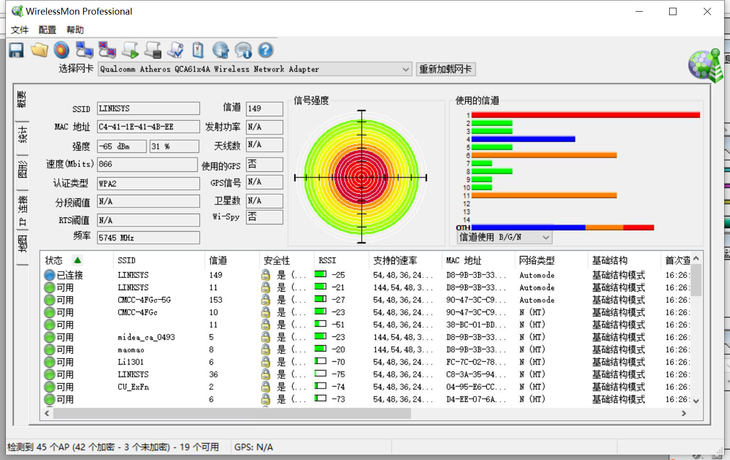Switch to the 概要 vertical tab
Viewport: 730px width, 460px height.
pos(22,100)
